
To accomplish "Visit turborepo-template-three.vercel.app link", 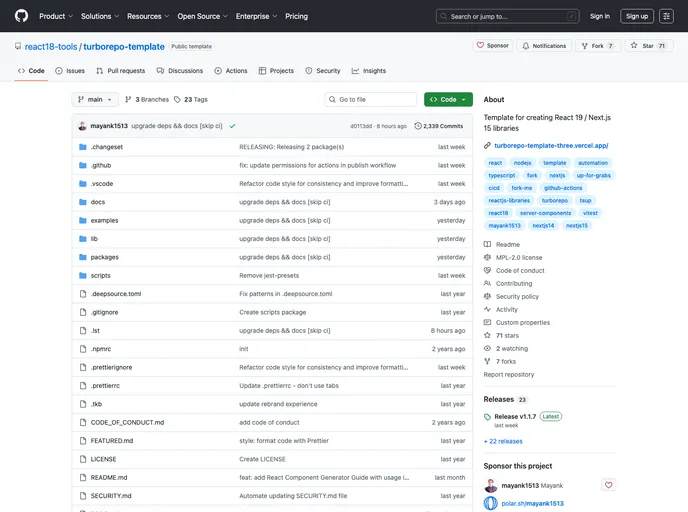I will pyautogui.click(x=551, y=146).
